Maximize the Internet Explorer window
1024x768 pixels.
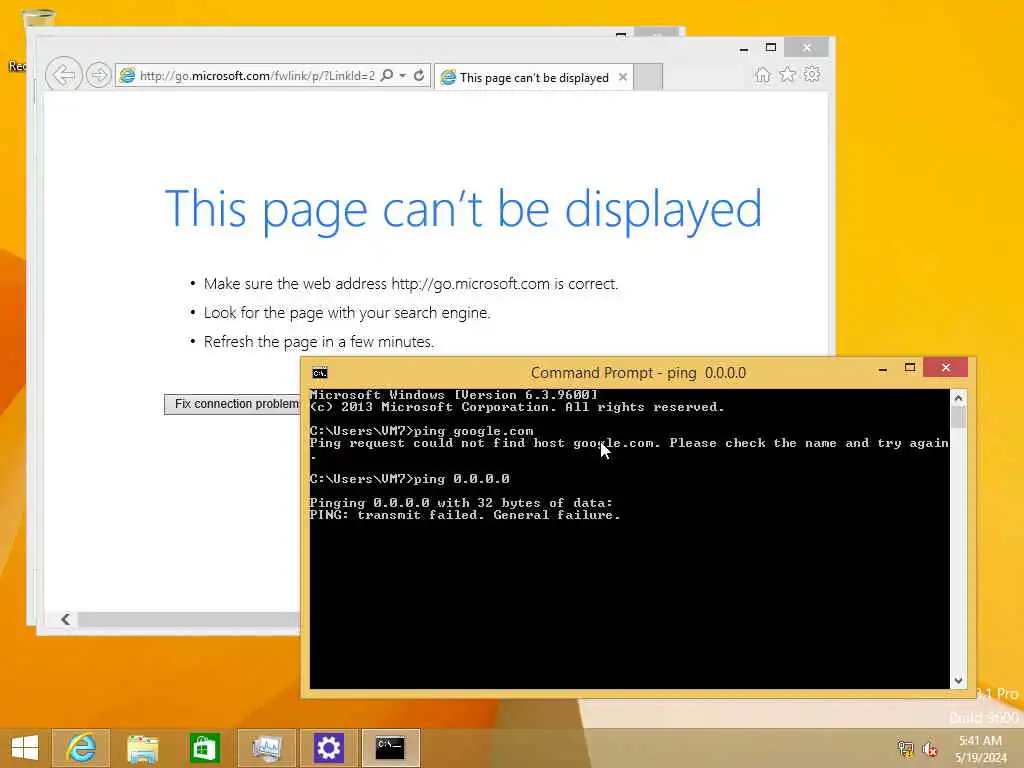pyautogui.click(x=771, y=48)
